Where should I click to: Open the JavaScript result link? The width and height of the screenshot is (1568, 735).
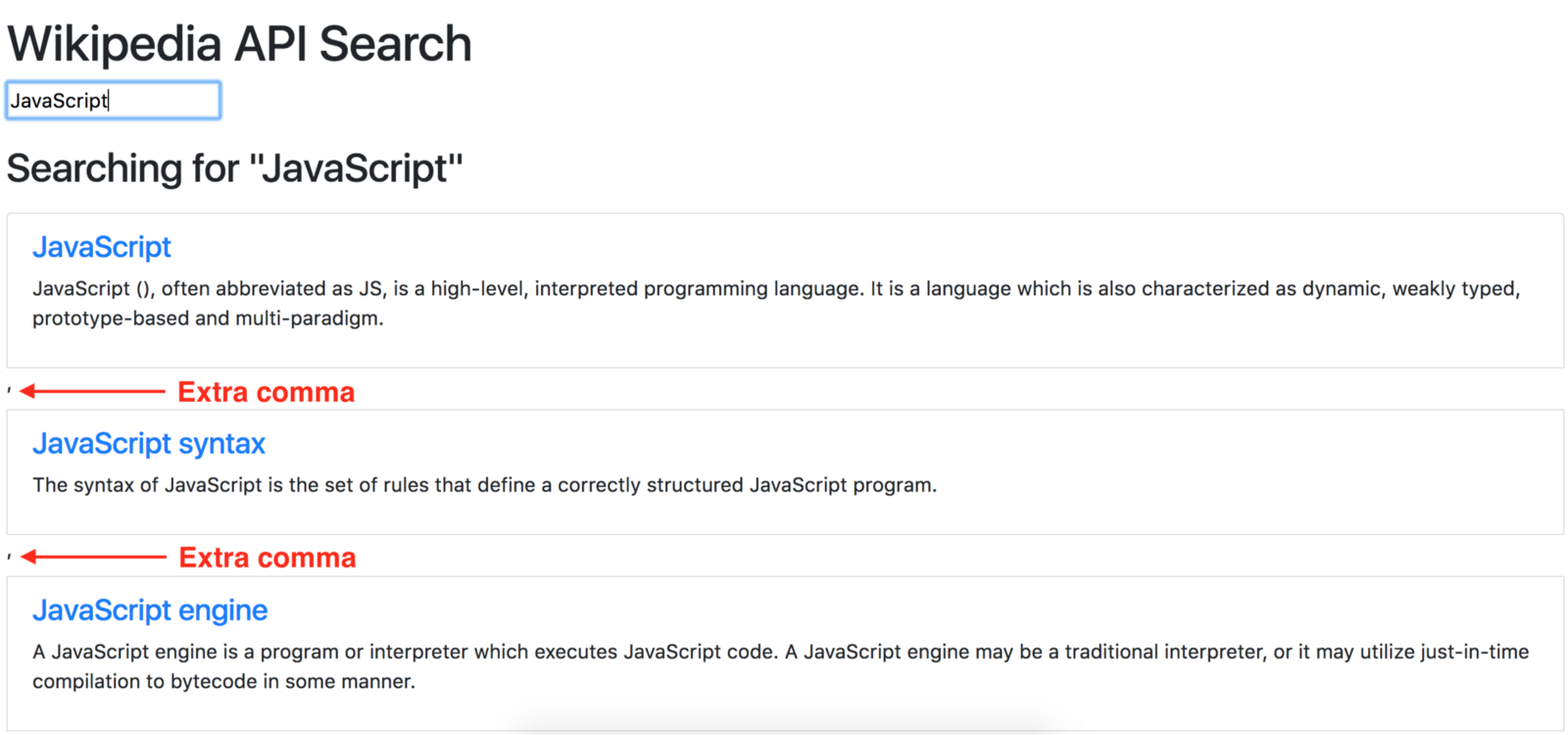102,247
